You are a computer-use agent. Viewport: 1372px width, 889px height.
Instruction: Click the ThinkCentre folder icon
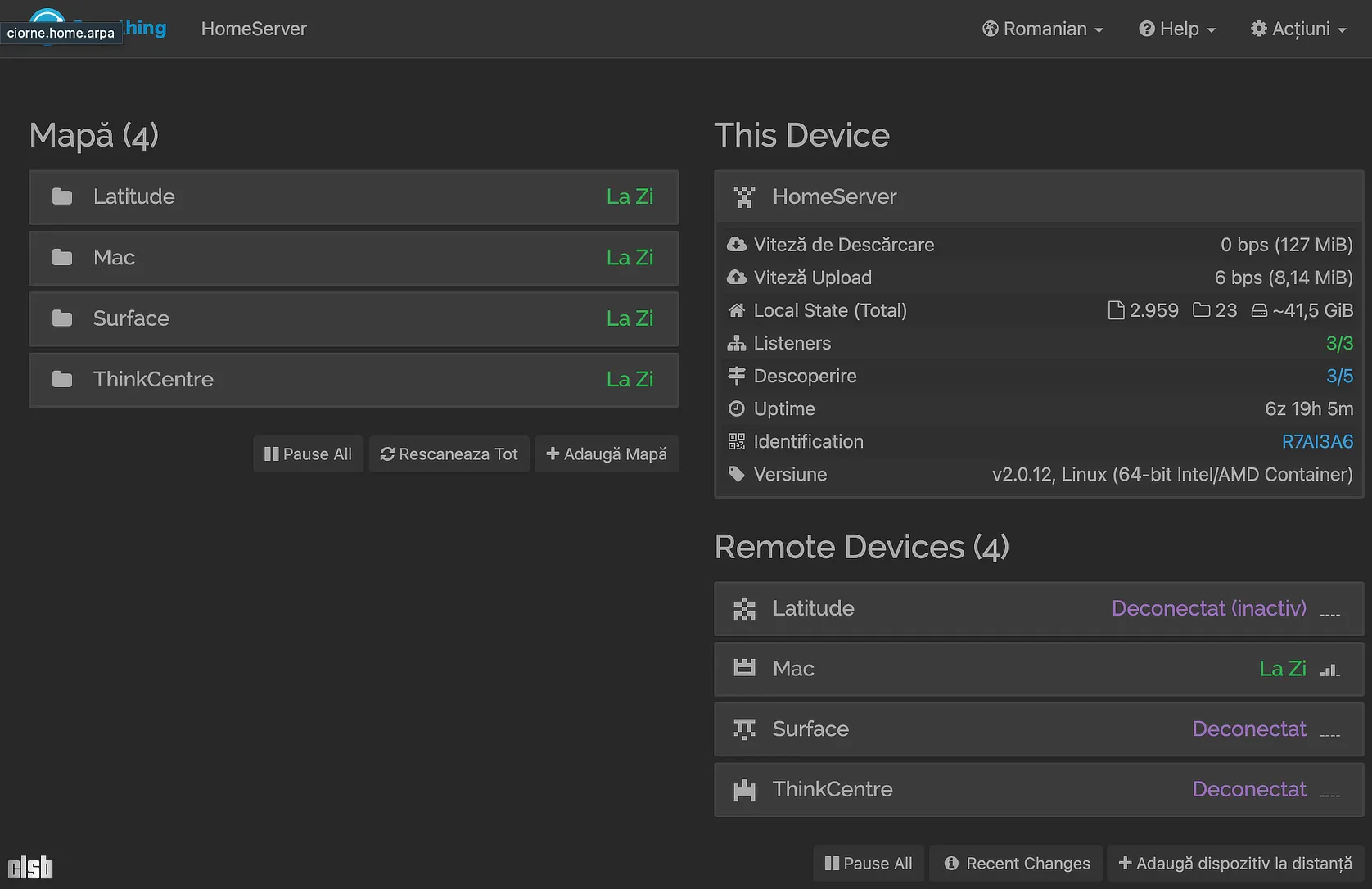tap(62, 379)
